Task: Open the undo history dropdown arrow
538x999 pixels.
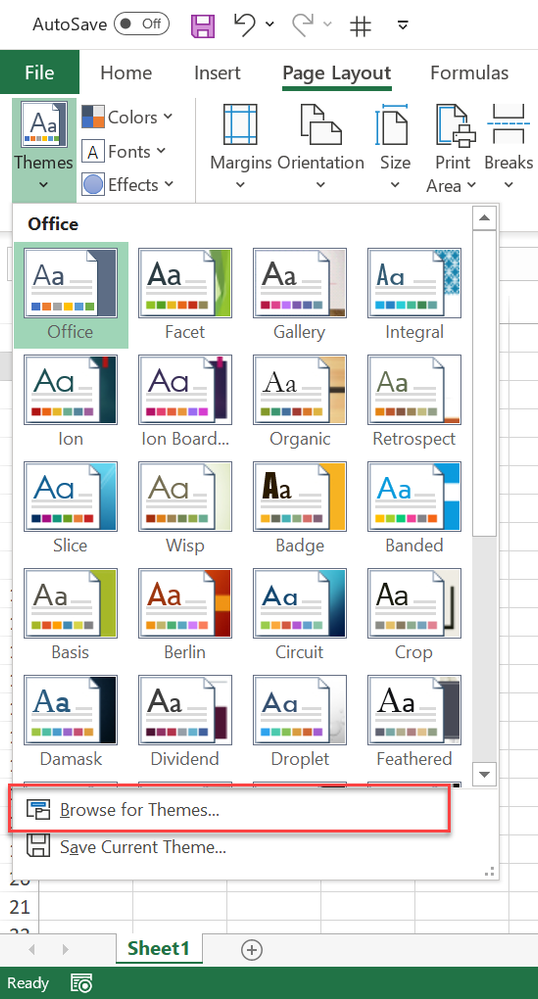Action: pos(270,24)
